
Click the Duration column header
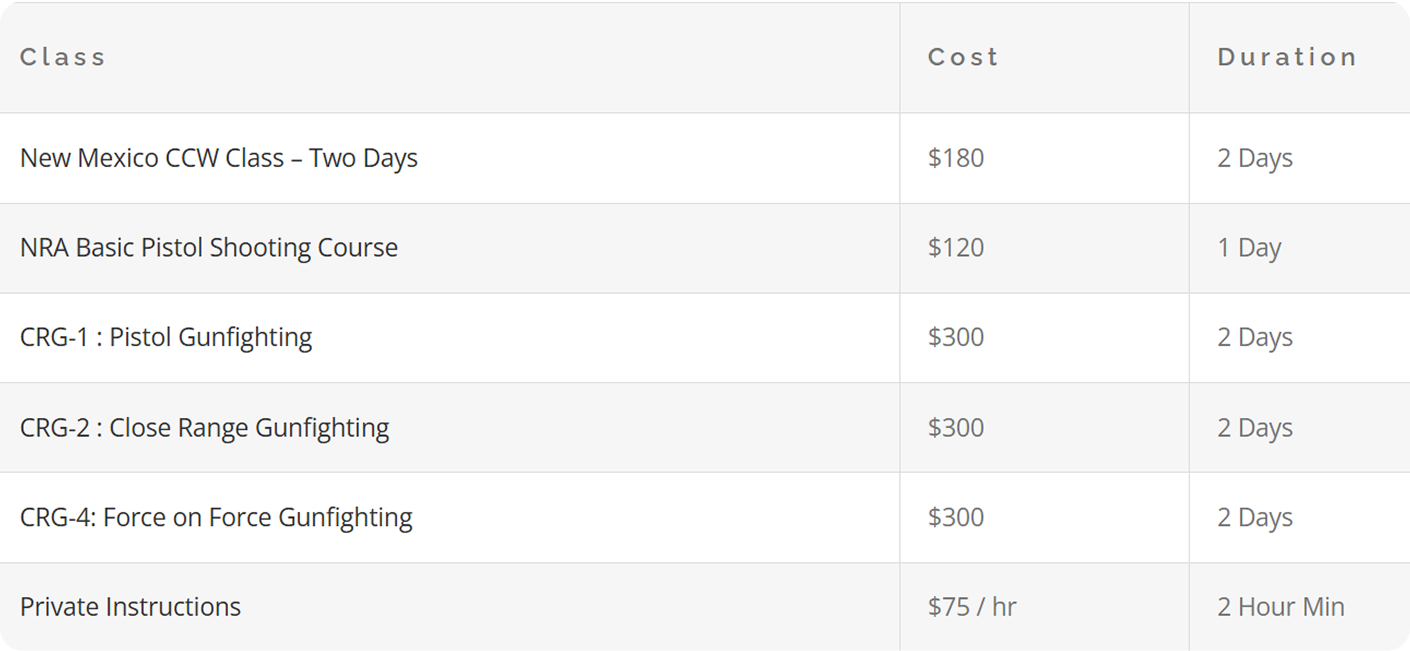pos(1286,57)
